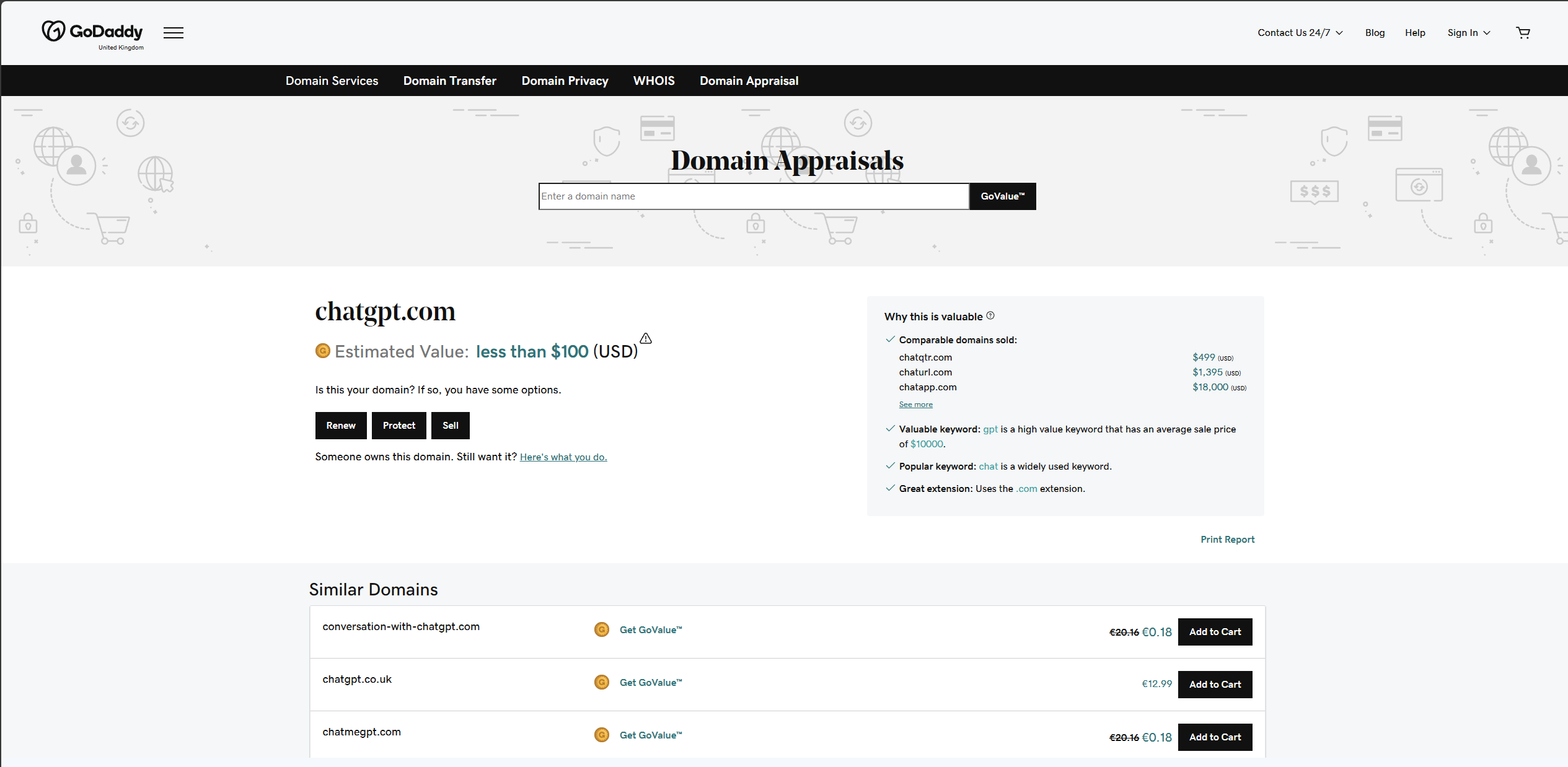
Task: Click the GoValue search button
Action: [x=1003, y=196]
